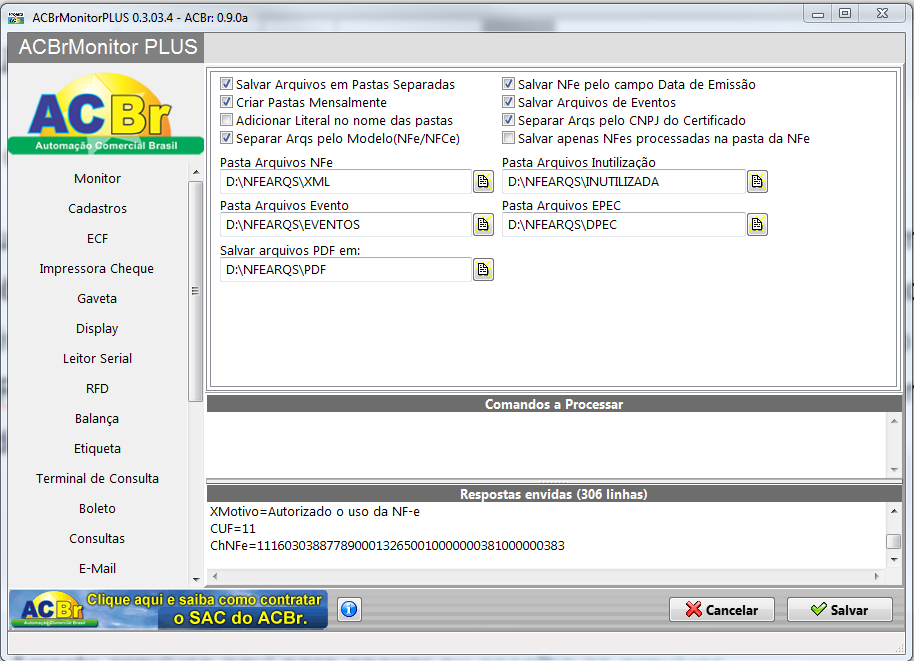This screenshot has width=914, height=661.
Task: Select the CUF=11 response line
Action: (x=233, y=529)
